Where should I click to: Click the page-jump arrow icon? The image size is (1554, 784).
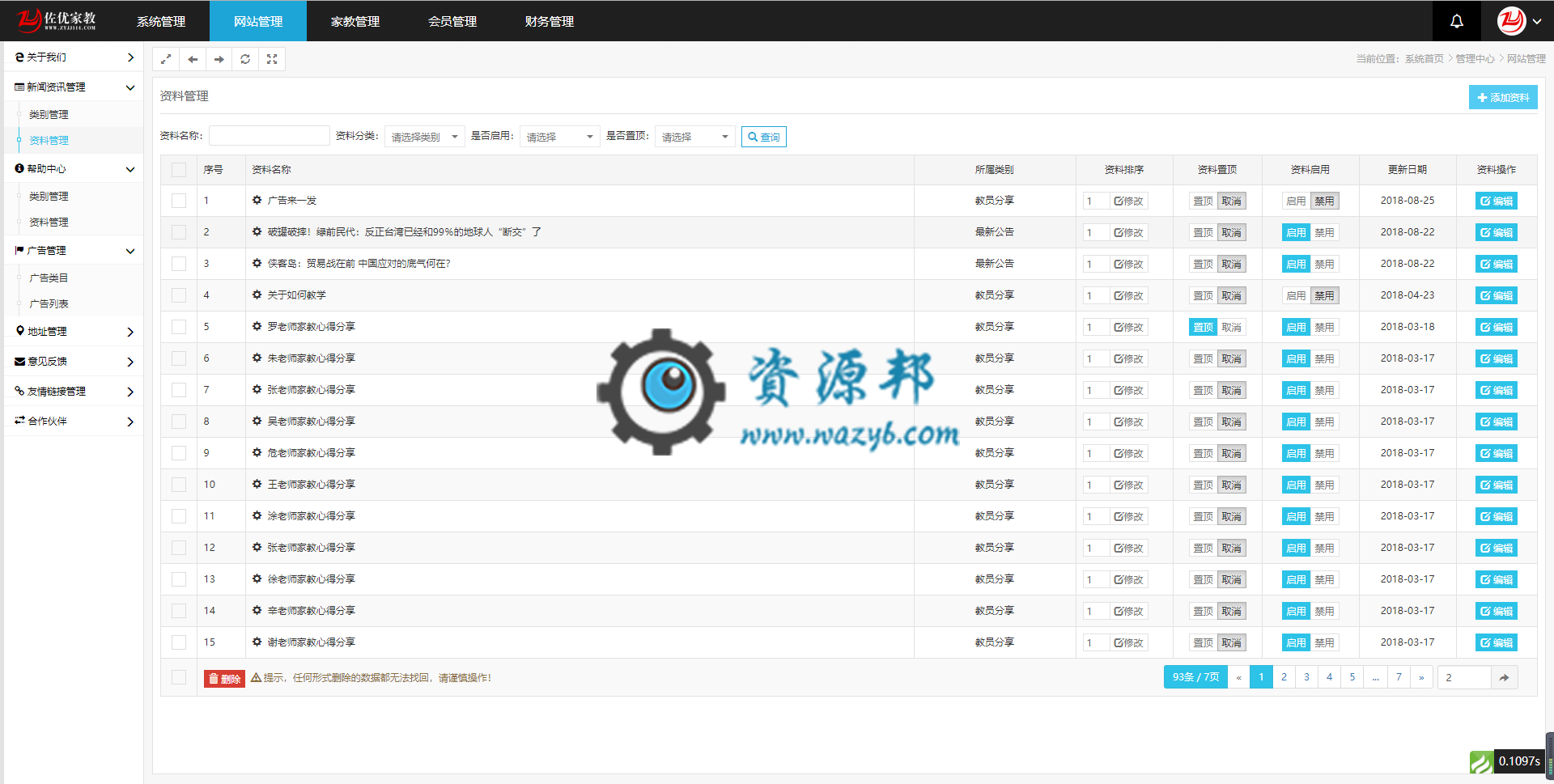click(1504, 677)
